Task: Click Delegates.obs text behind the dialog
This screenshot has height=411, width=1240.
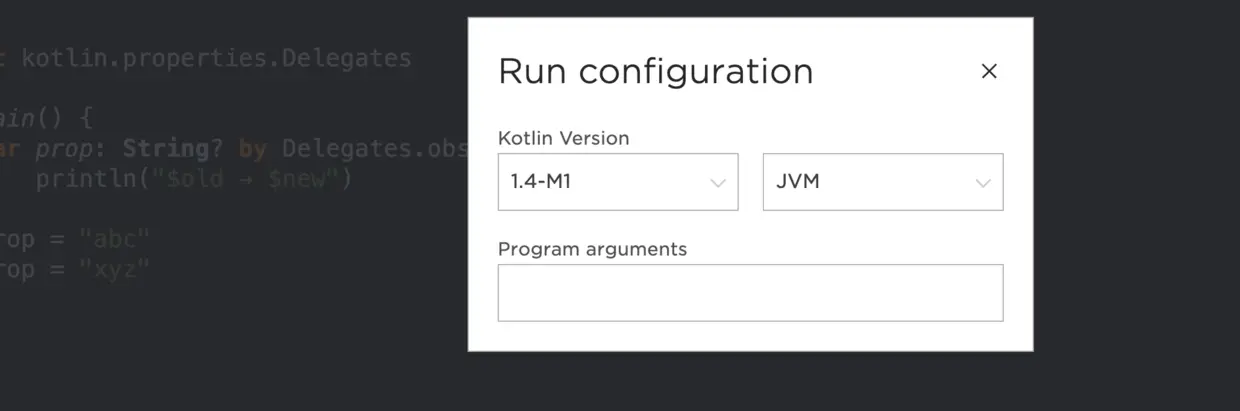Action: click(x=374, y=149)
